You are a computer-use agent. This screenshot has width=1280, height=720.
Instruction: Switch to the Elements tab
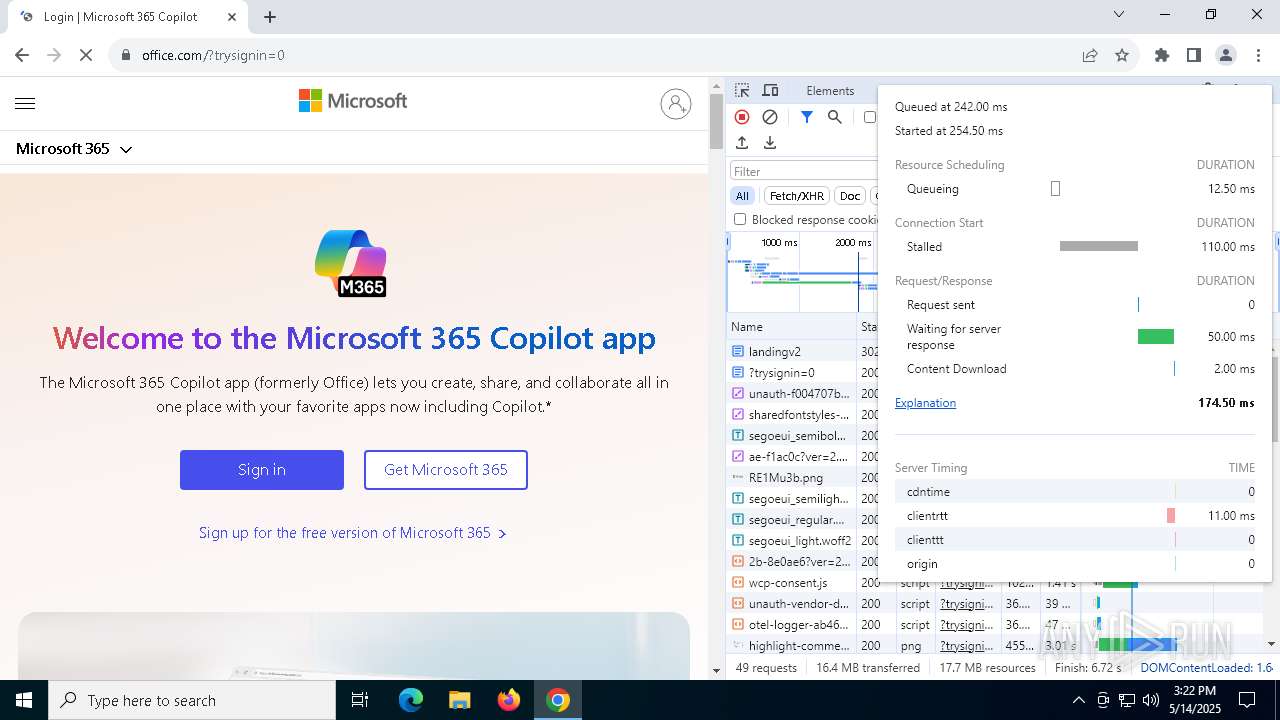pos(830,90)
